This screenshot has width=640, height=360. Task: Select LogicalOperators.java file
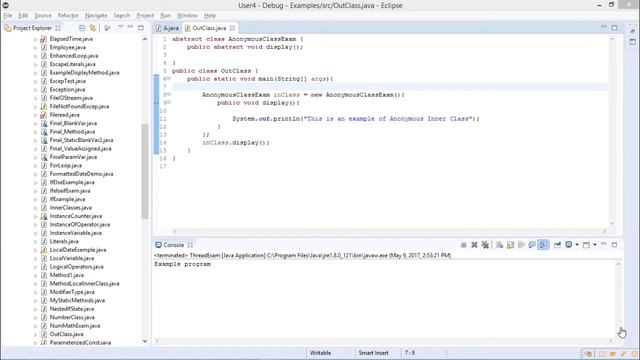[76, 267]
